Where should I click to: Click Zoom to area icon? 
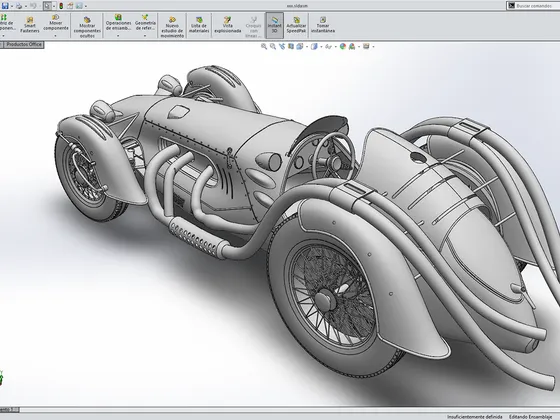point(273,46)
